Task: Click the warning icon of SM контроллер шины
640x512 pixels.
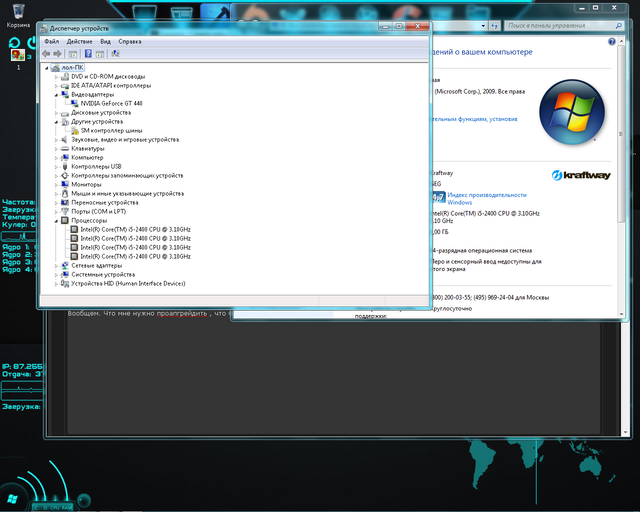Action: pos(75,131)
